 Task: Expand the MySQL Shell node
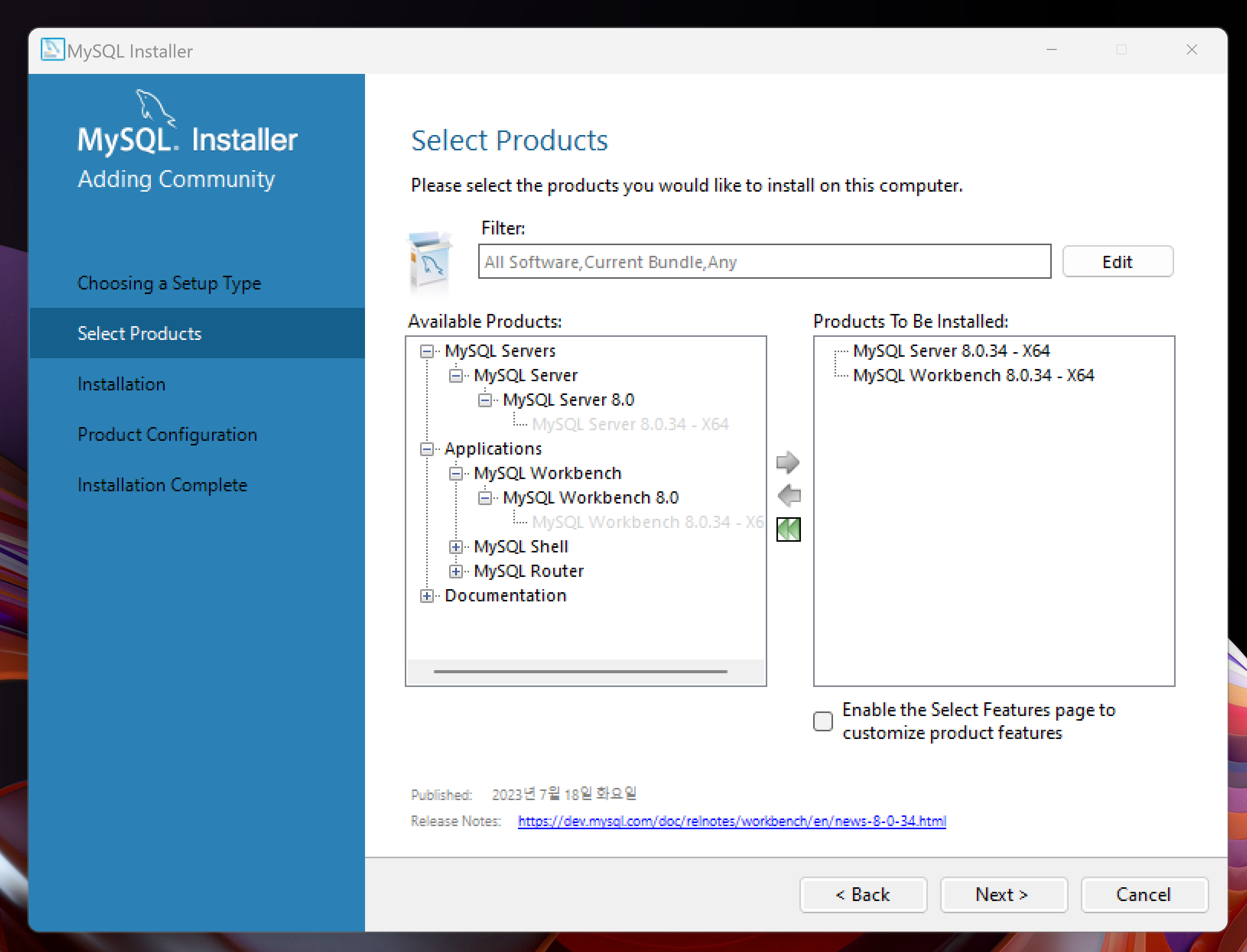[x=456, y=547]
